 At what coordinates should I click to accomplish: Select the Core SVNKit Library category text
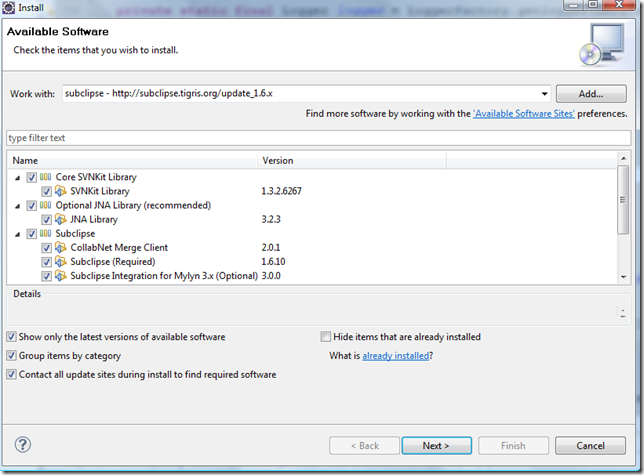click(96, 177)
